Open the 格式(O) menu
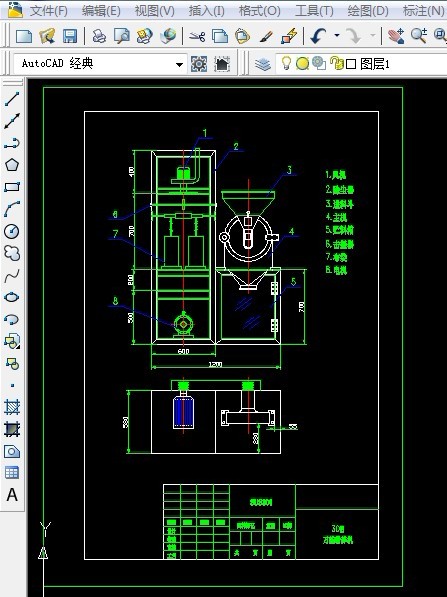Screen dimensions: 447x597 pos(259,10)
